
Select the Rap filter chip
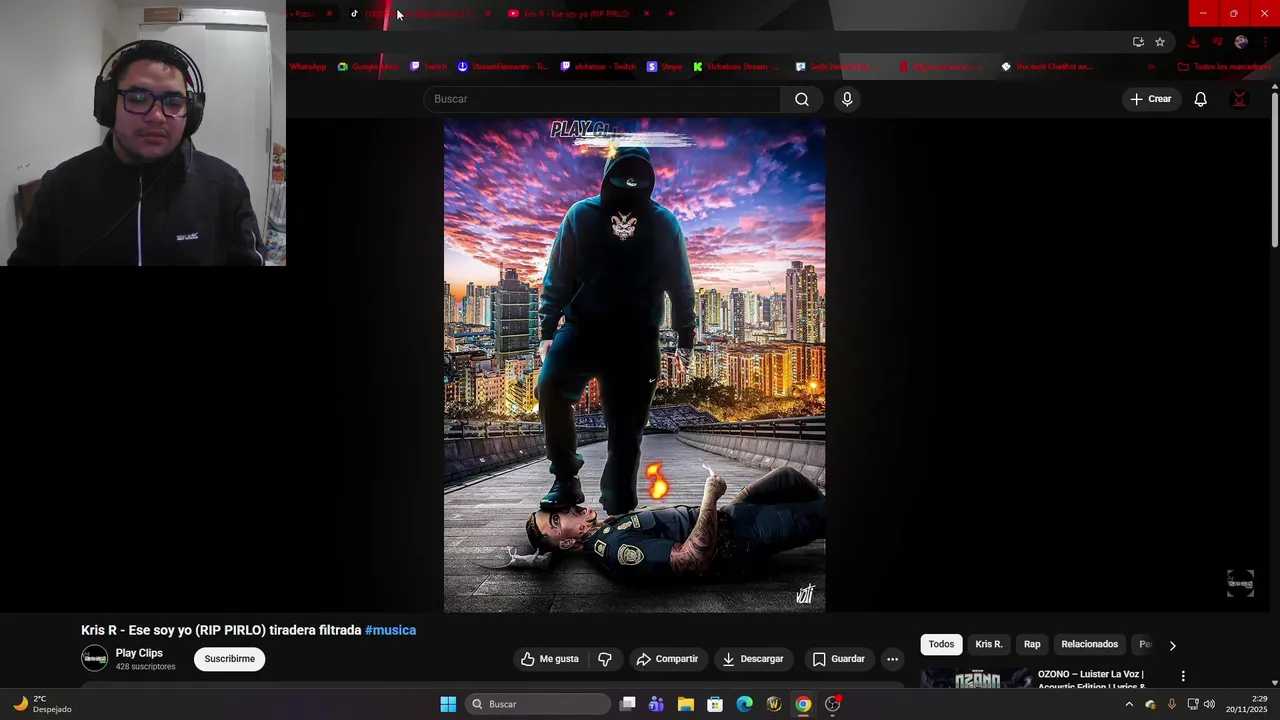pos(1032,644)
